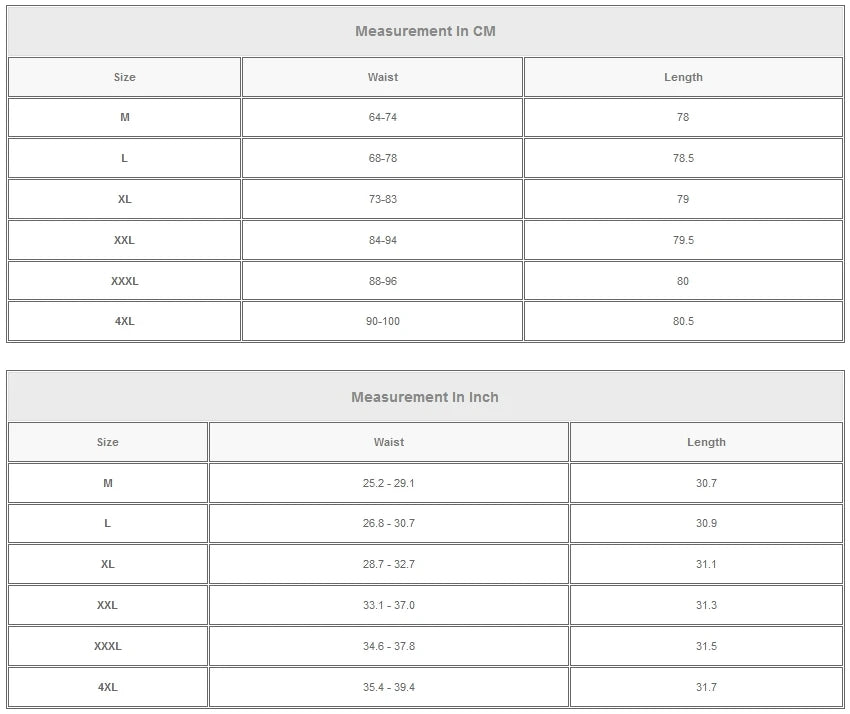
Task: Click the 90-100 waist cell
Action: (382, 321)
